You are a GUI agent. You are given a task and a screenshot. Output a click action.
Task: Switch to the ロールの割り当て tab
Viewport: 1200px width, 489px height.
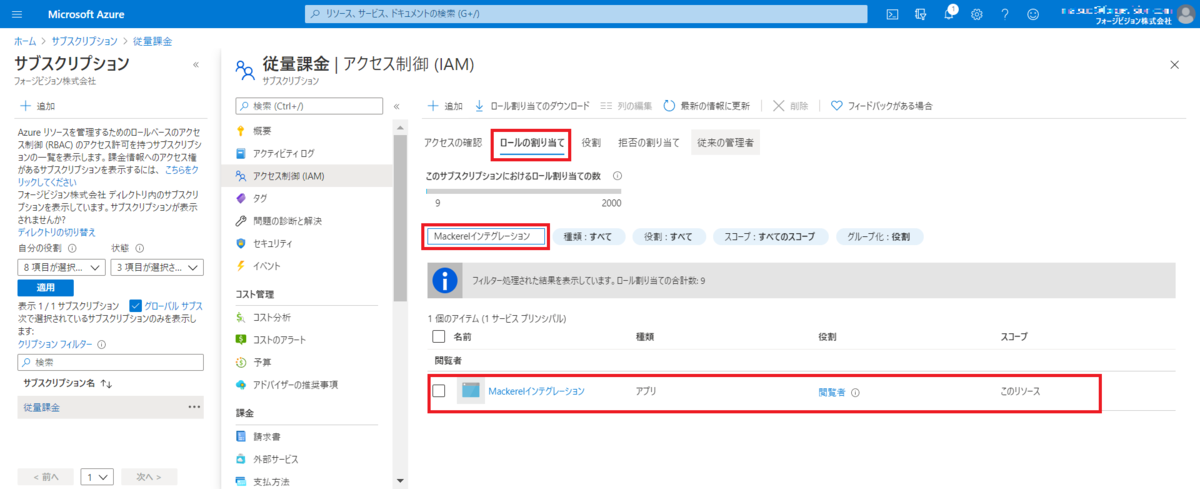pos(531,143)
